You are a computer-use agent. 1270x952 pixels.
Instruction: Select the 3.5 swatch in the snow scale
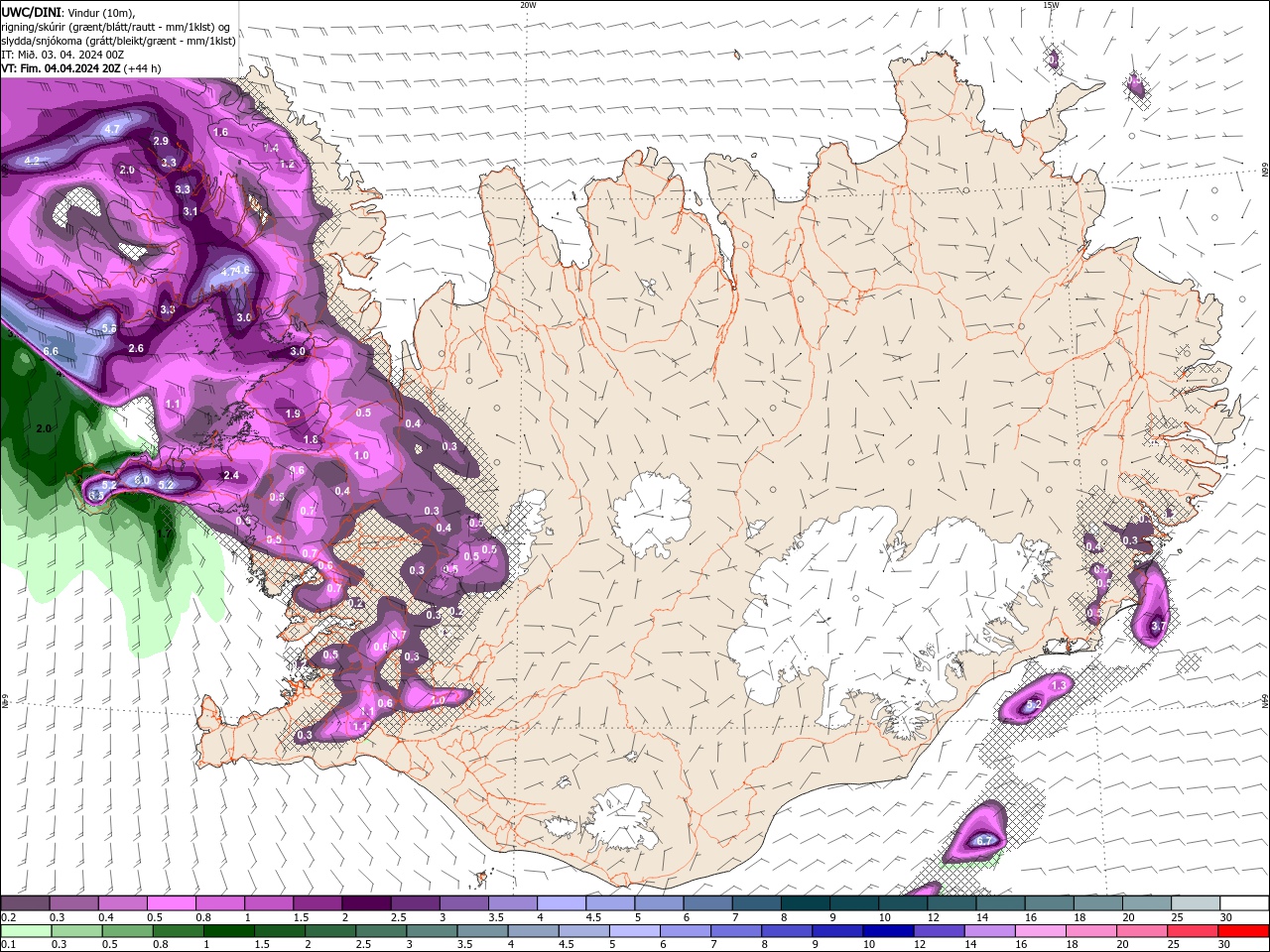[x=512, y=903]
